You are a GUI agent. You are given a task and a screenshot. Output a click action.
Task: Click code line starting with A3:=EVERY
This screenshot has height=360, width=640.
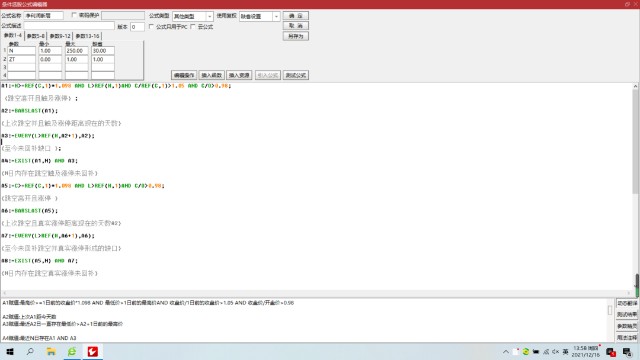pos(48,136)
